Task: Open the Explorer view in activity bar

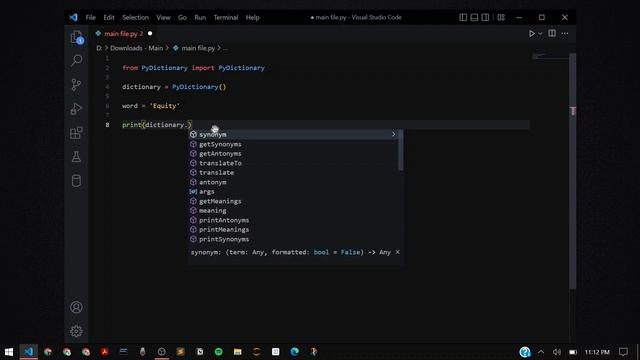Action: 76,38
